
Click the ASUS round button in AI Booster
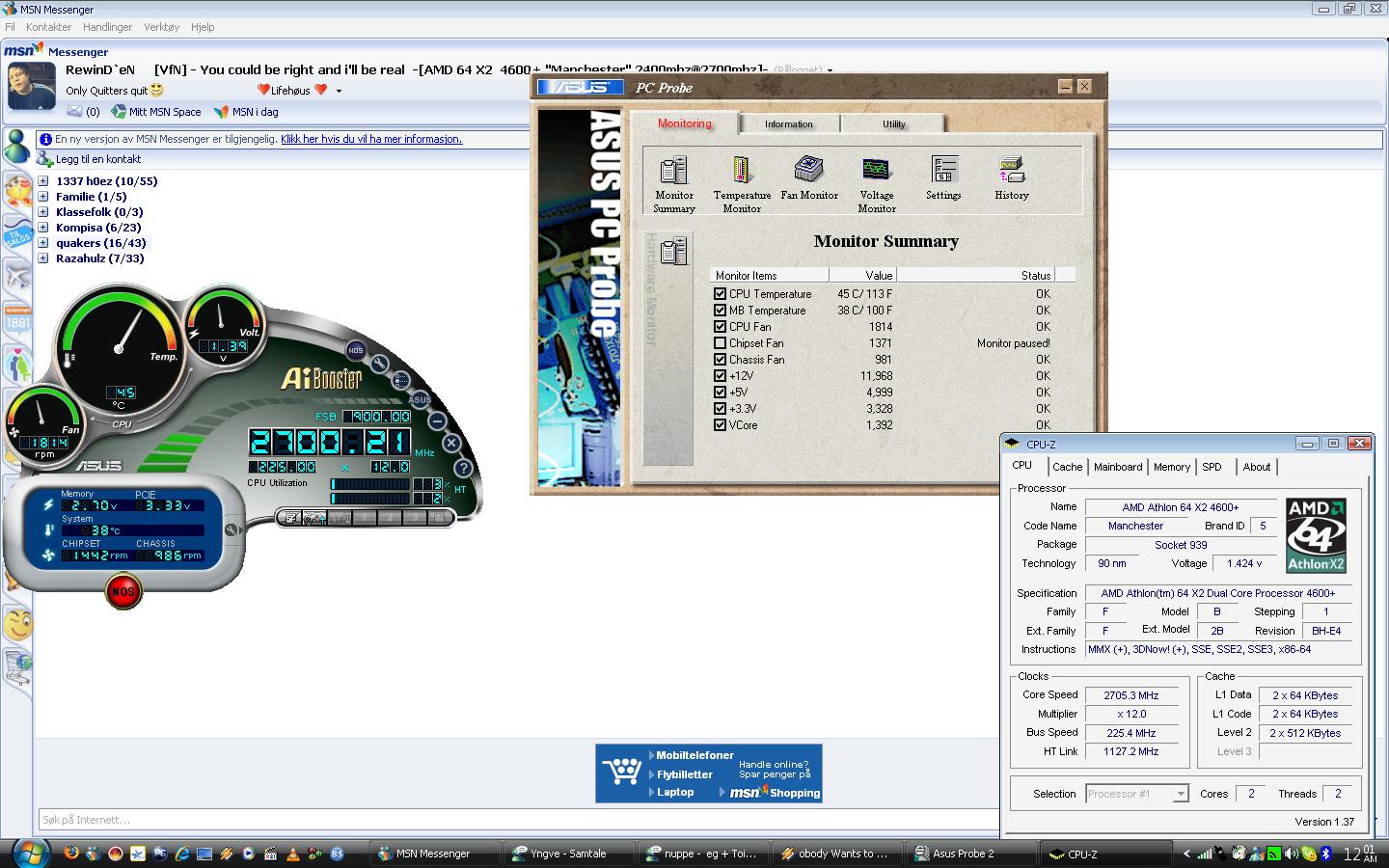tap(419, 399)
